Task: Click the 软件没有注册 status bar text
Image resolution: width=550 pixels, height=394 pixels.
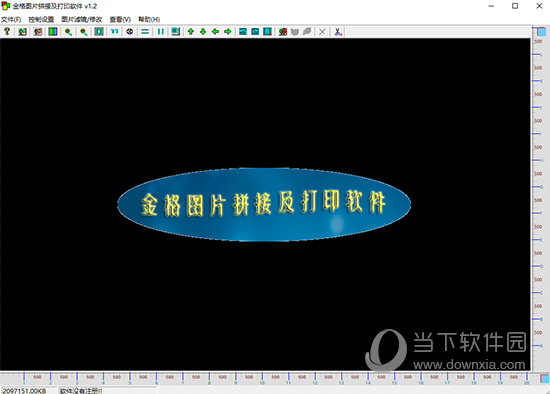Action: 81,390
